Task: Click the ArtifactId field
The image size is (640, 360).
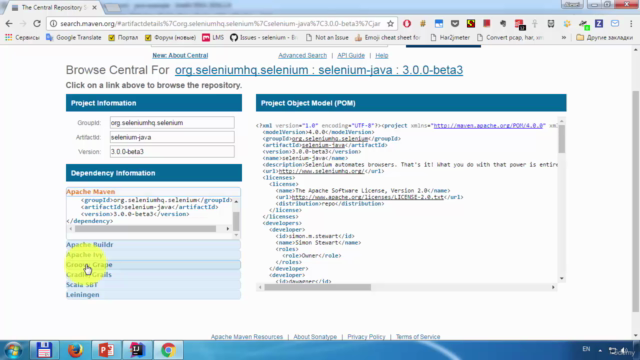Action: click(172, 137)
